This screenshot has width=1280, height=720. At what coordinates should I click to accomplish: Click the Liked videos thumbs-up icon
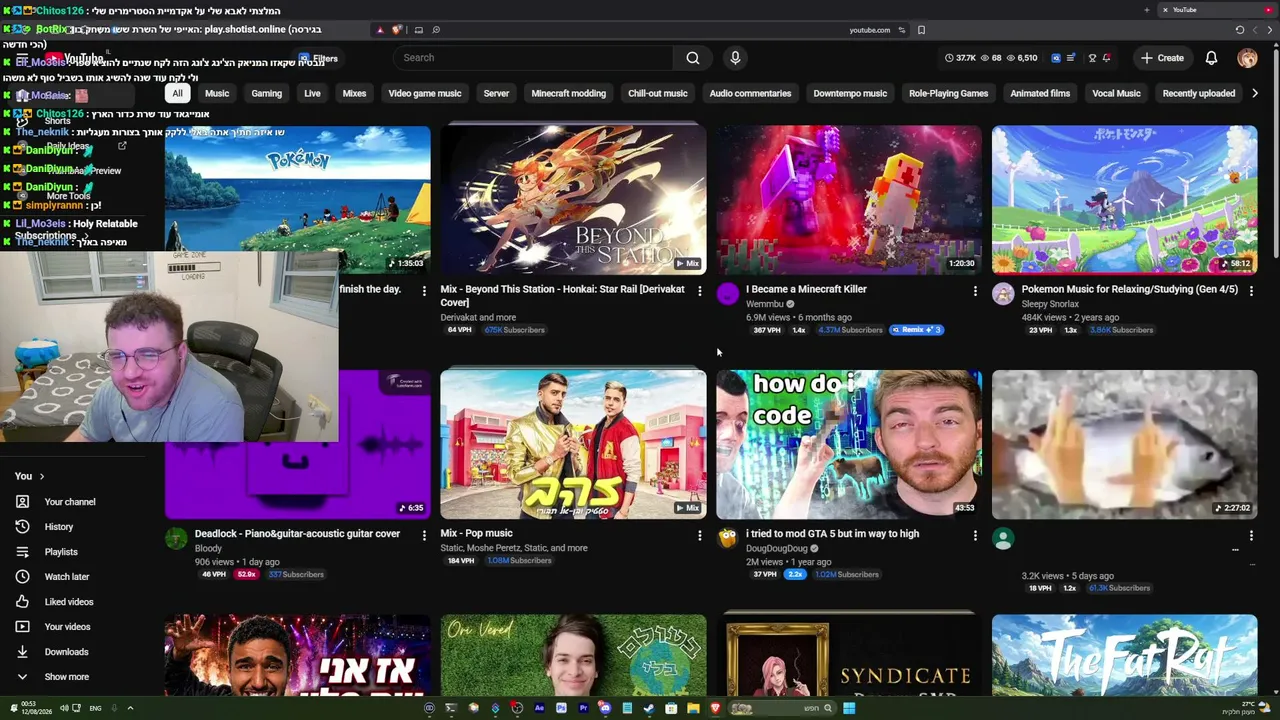pyautogui.click(x=22, y=602)
